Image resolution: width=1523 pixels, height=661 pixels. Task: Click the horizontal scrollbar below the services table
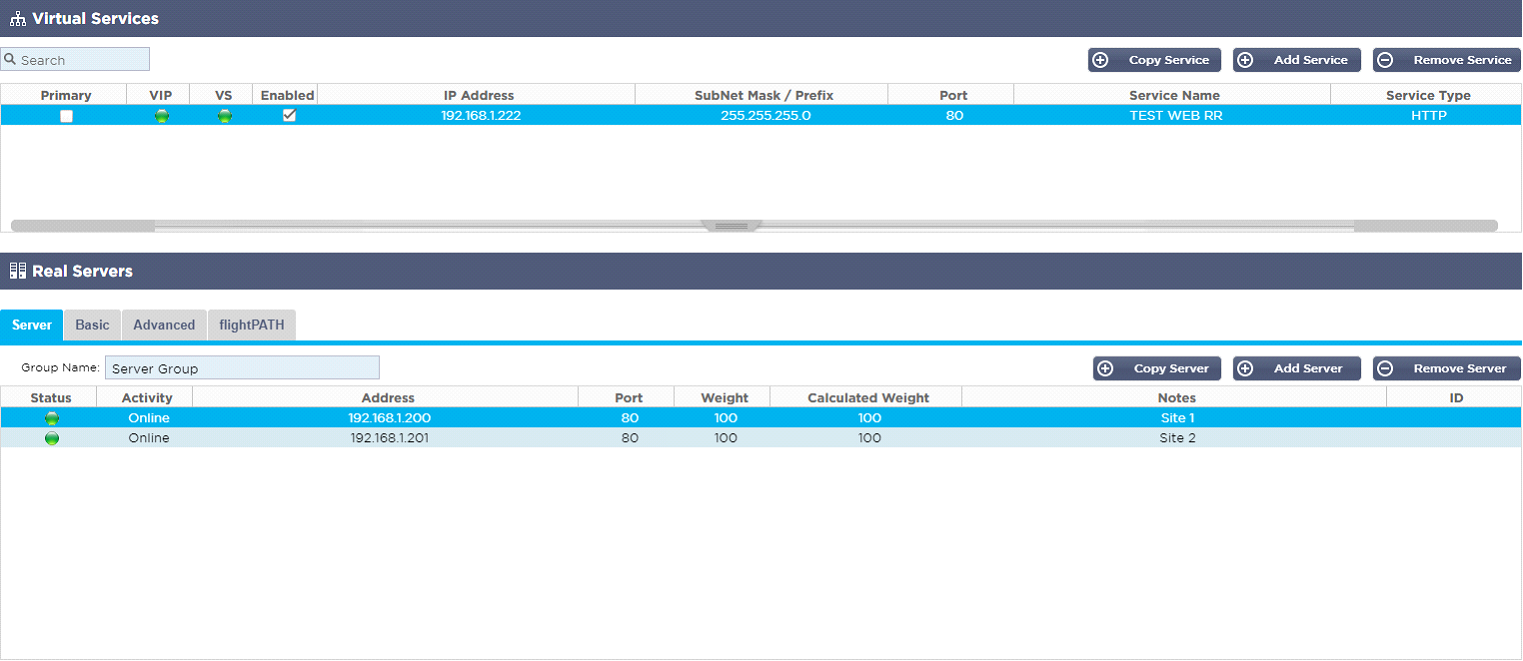pyautogui.click(x=733, y=225)
